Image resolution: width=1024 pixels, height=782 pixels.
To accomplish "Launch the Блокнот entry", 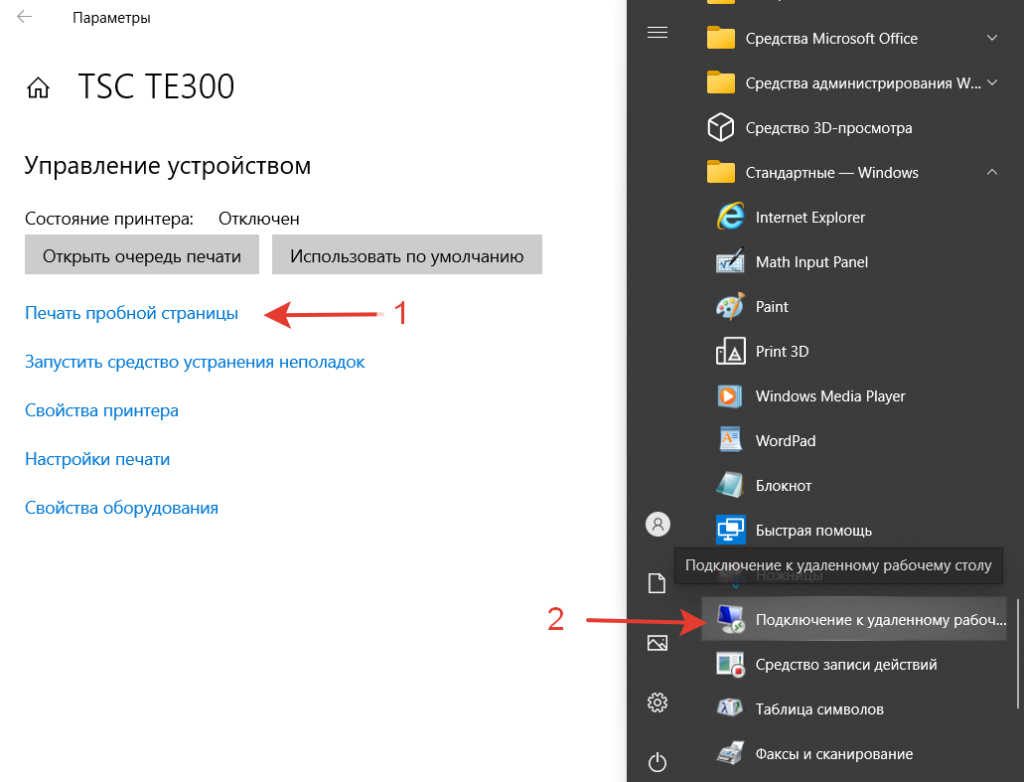I will coord(854,485).
